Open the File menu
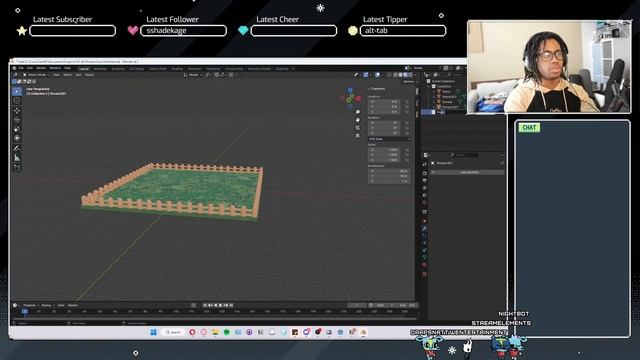This screenshot has width=640, height=360. pos(21,68)
